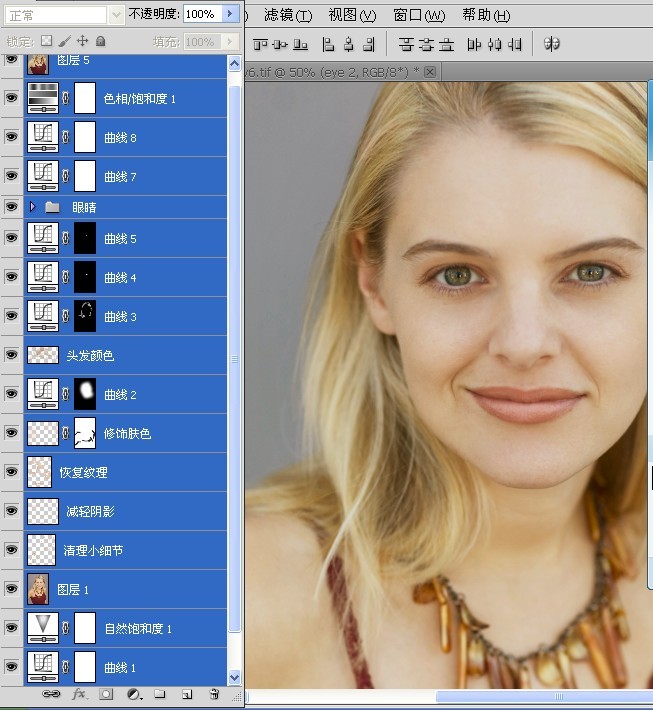Open the opacity slider arrow
This screenshot has width=653, height=710.
[230, 14]
